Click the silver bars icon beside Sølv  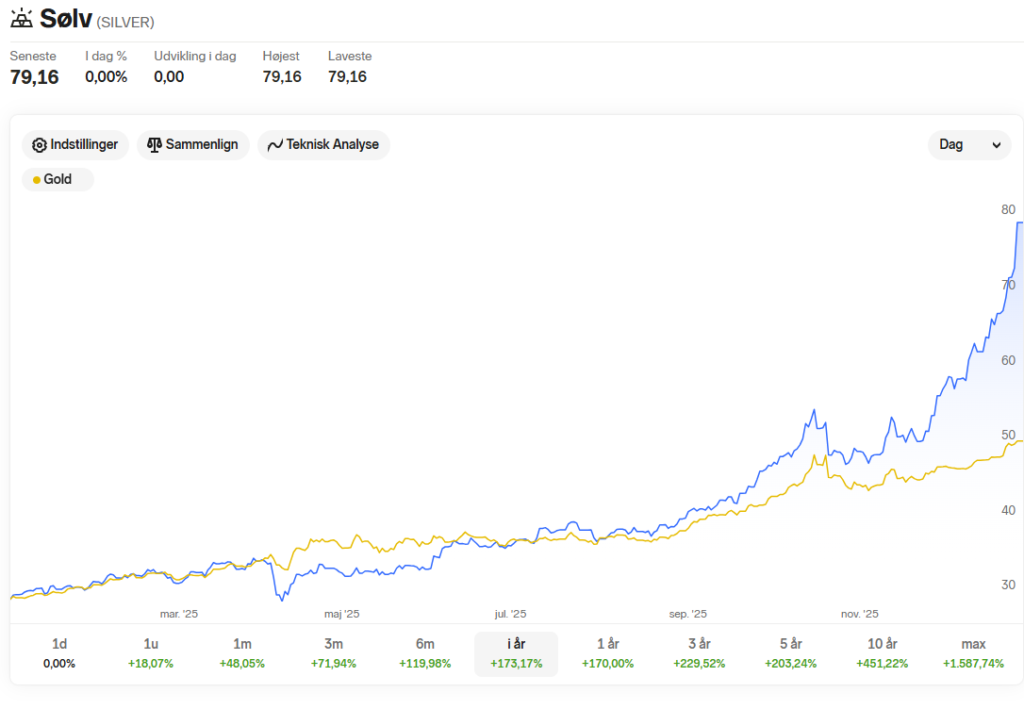click(x=22, y=18)
